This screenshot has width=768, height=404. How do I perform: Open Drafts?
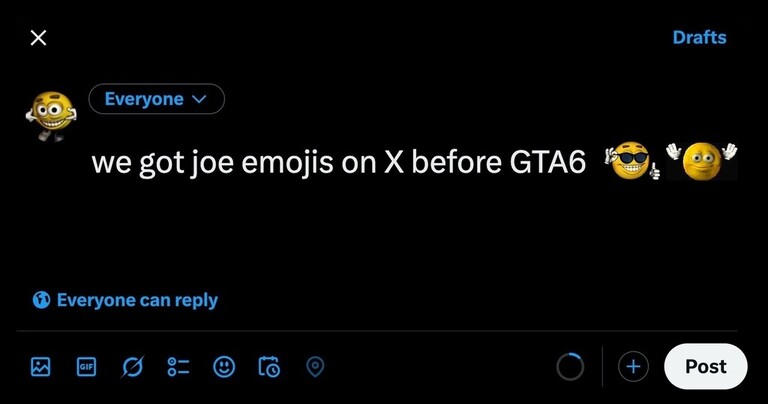[x=699, y=38]
